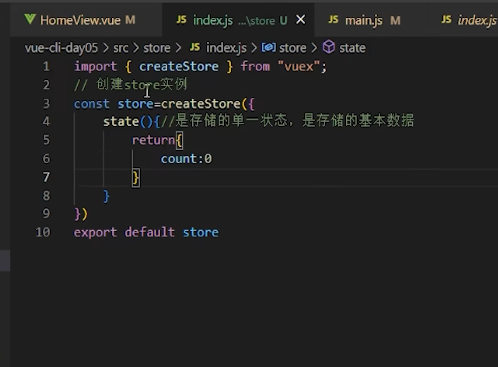This screenshot has height=367, width=498.
Task: Click the store folder breadcrumb after src
Action: pyautogui.click(x=157, y=48)
